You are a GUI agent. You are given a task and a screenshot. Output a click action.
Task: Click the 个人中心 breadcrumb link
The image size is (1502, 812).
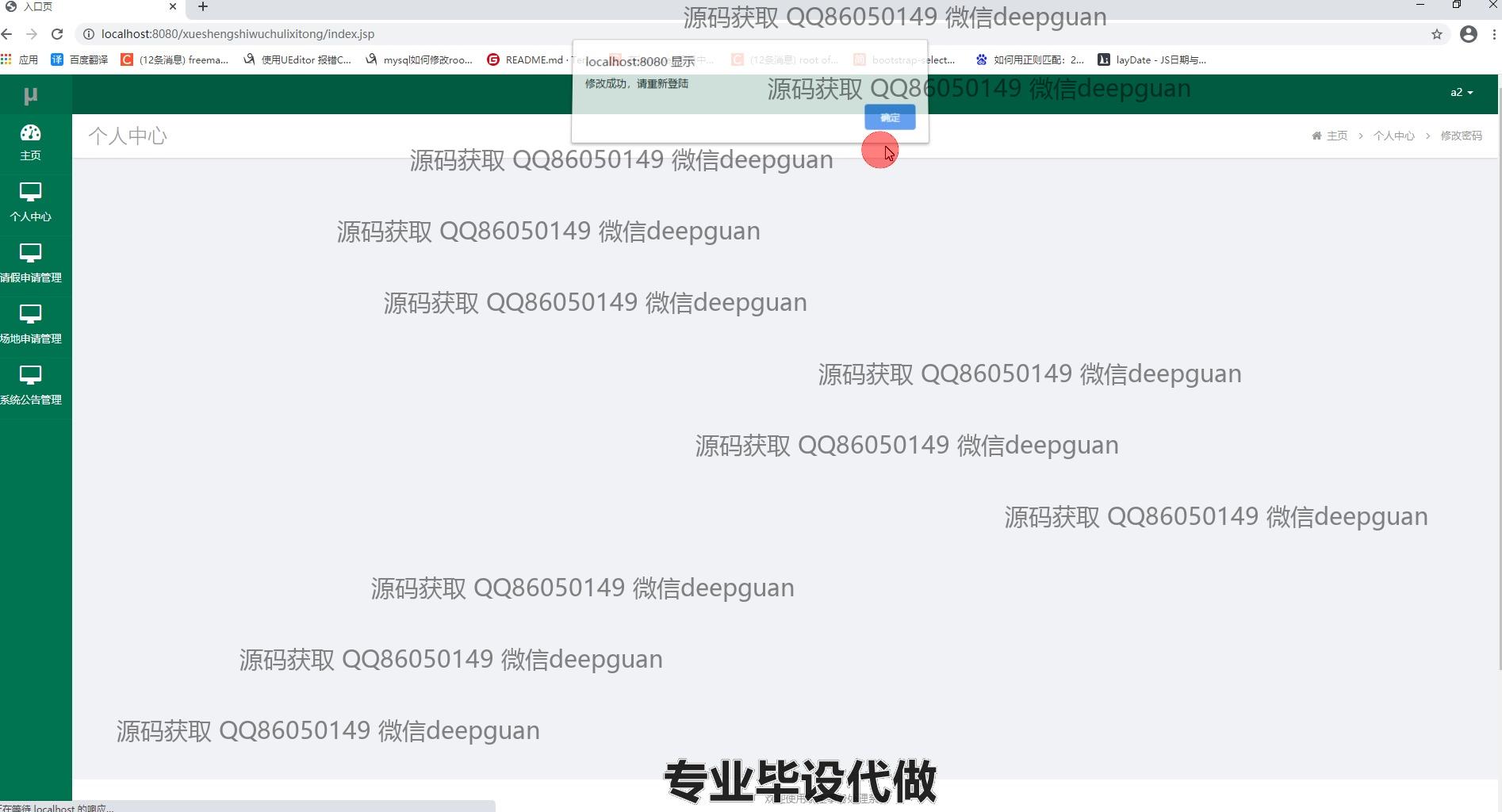pos(1393,136)
